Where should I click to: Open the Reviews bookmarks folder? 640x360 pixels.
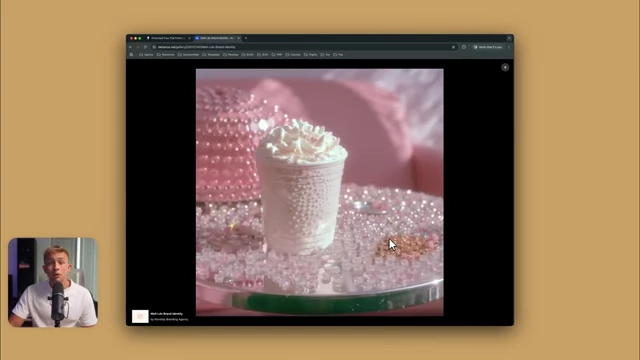click(231, 54)
